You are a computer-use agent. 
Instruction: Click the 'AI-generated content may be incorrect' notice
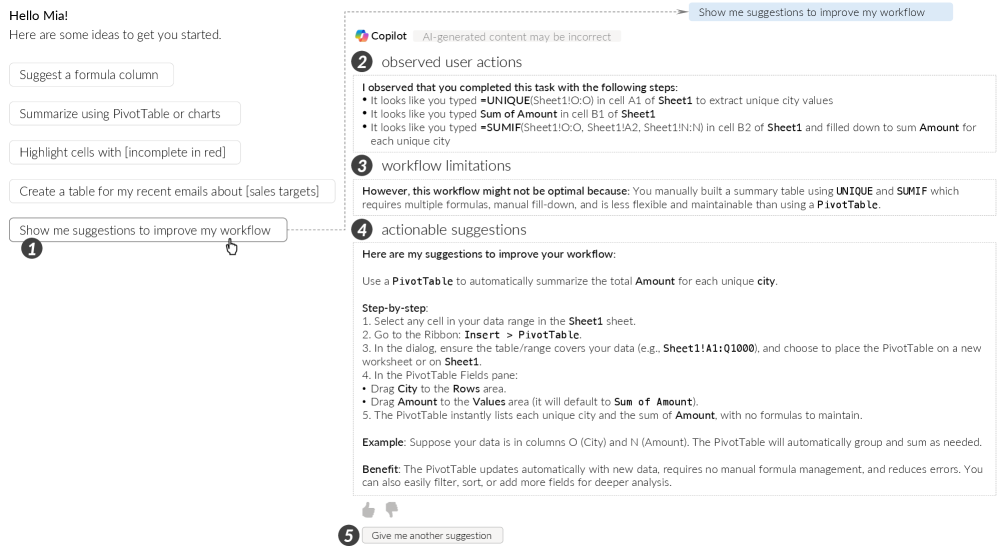[x=516, y=37]
